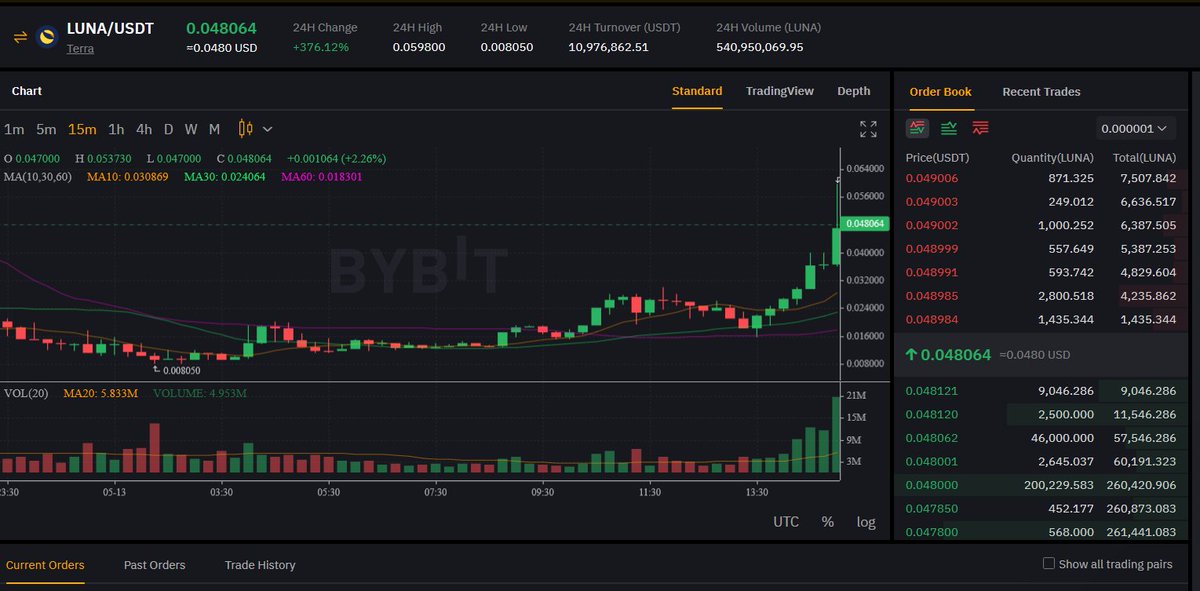Select the 5m timeframe
Screen dimensions: 1200x591
tap(46, 129)
